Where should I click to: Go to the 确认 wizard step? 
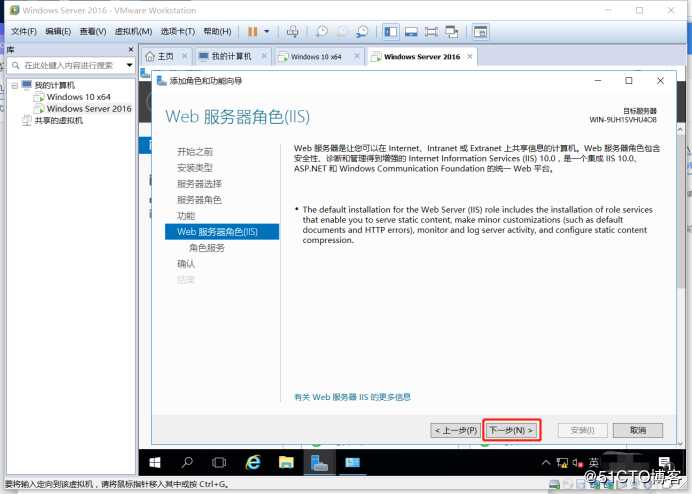coord(186,264)
